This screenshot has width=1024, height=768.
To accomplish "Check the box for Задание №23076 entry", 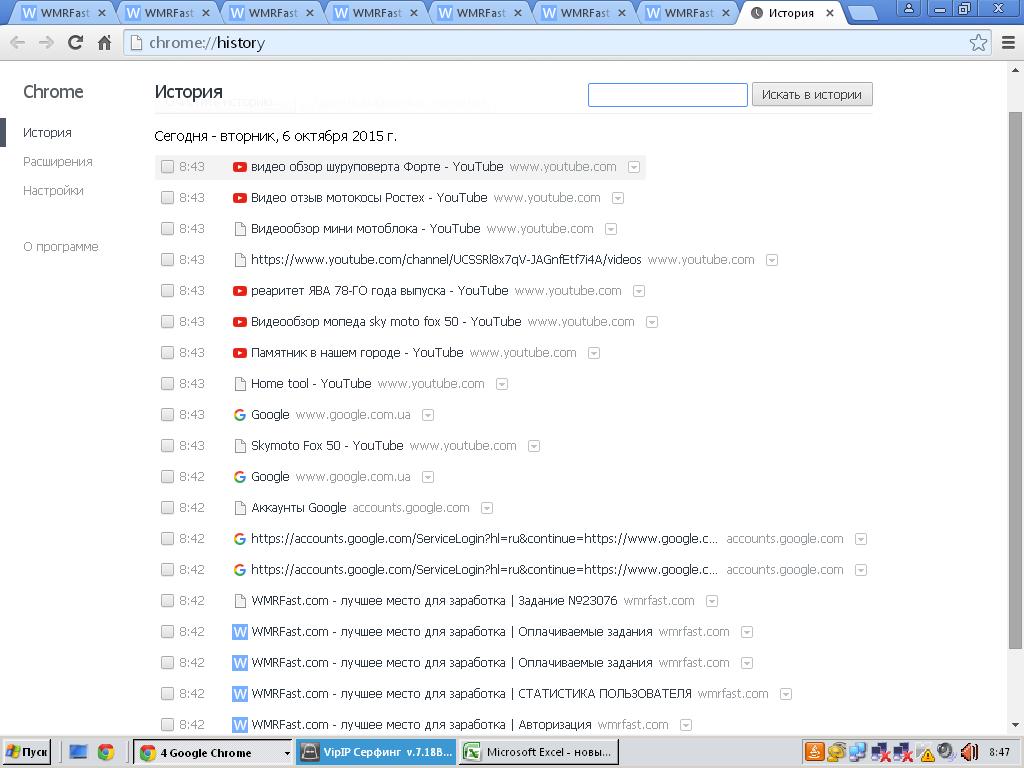I will point(167,600).
